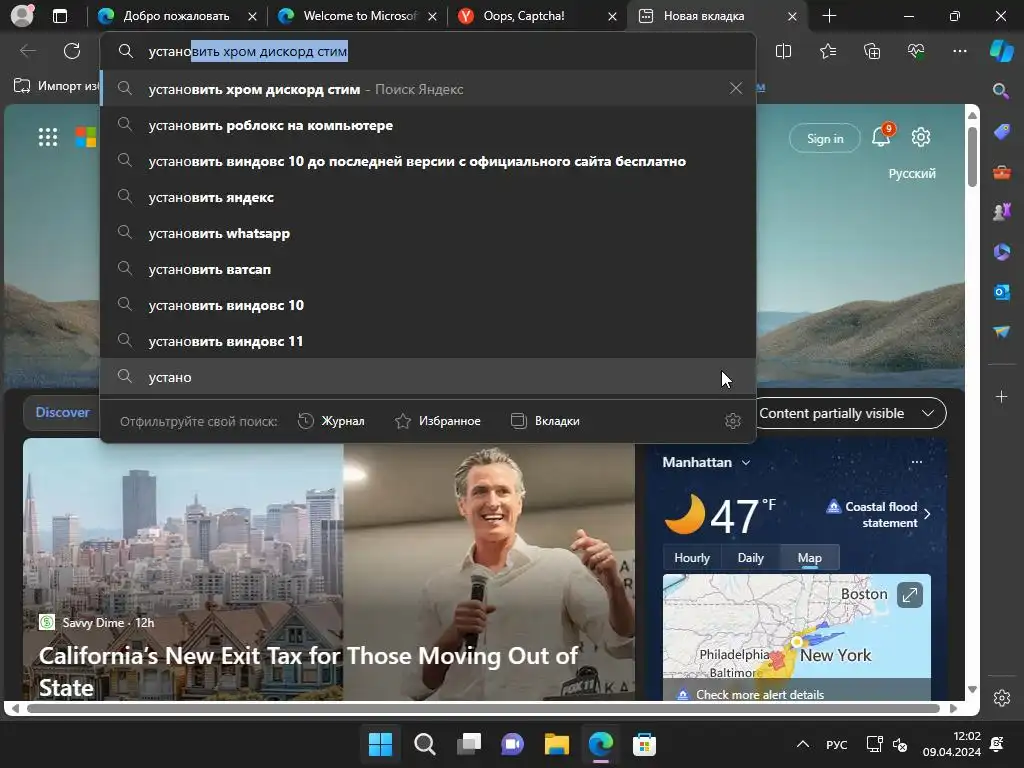
Task: Choose suggestion установить роблокс на компьютере
Action: coord(428,125)
